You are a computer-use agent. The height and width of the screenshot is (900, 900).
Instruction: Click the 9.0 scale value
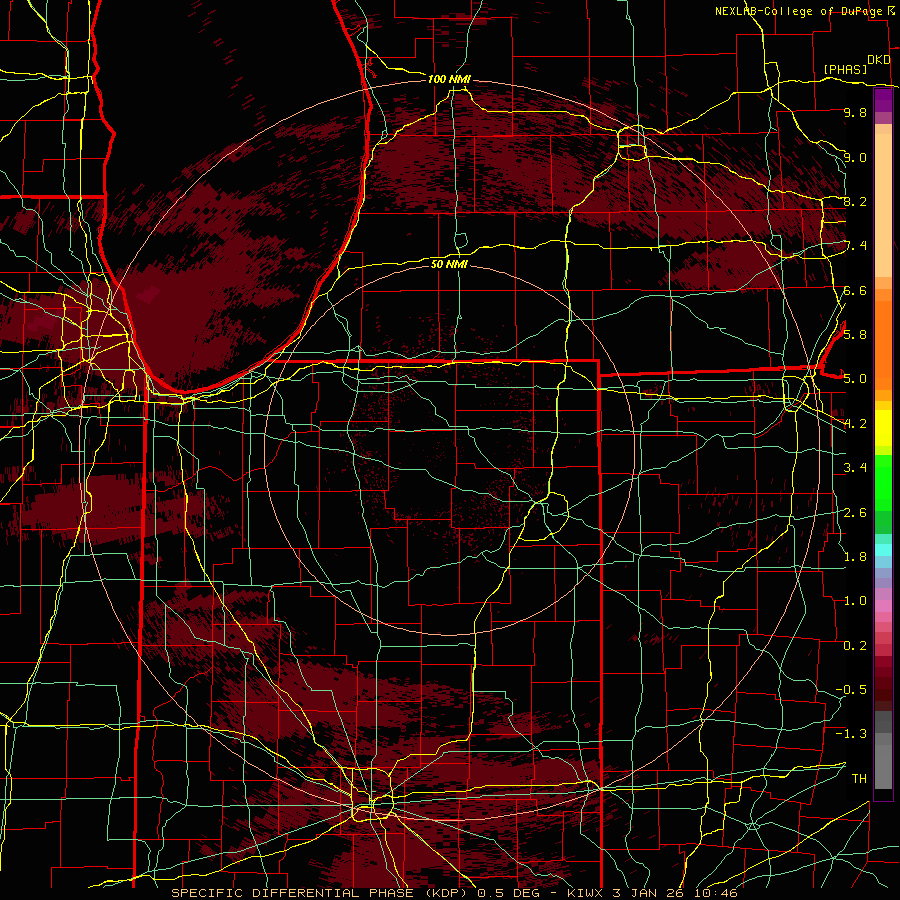point(855,157)
